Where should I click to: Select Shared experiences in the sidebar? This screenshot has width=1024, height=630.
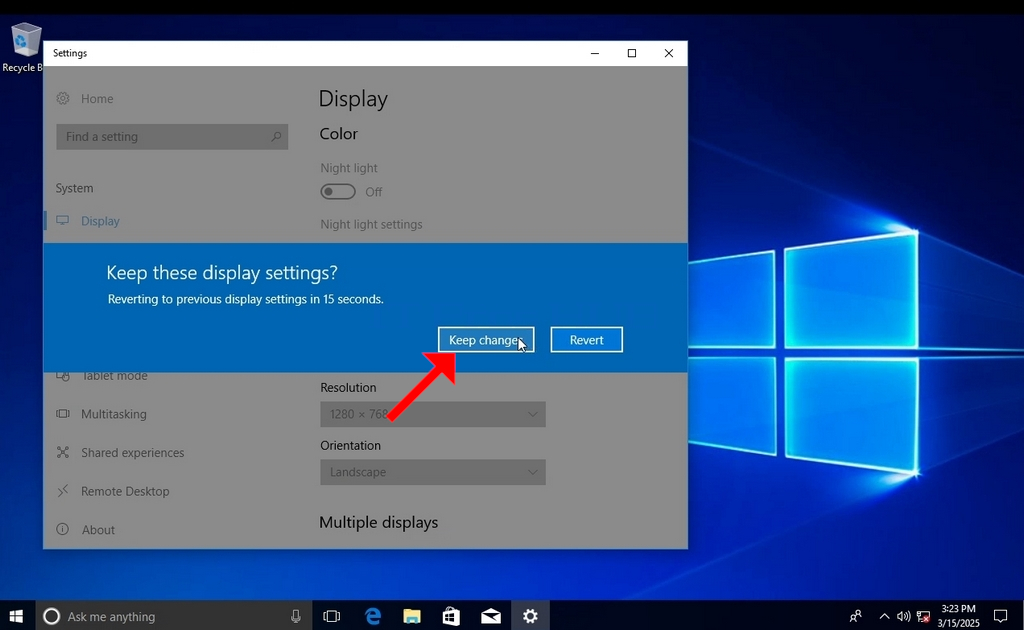[x=133, y=452]
